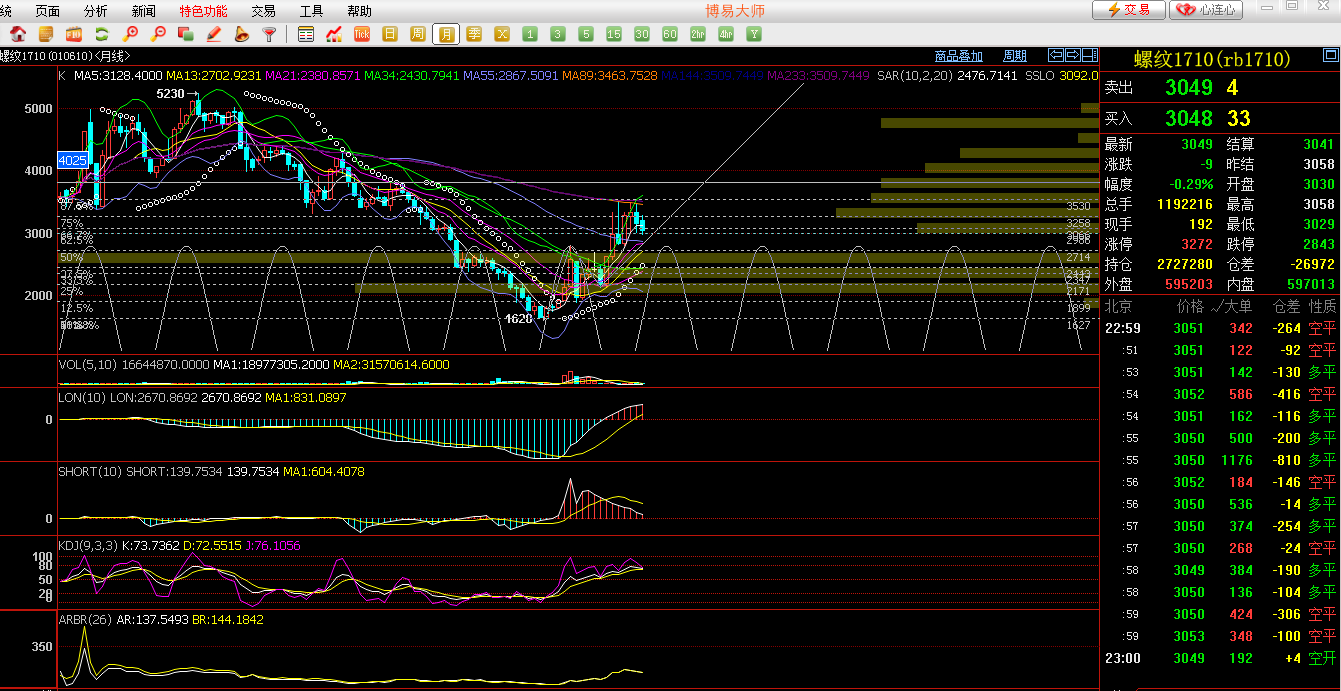
Task: Select the daily 日 period button
Action: (x=390, y=34)
